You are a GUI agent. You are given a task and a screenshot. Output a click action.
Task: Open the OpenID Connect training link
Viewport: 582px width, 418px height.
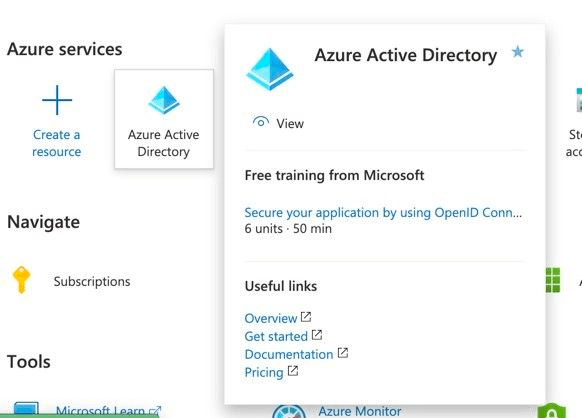383,213
